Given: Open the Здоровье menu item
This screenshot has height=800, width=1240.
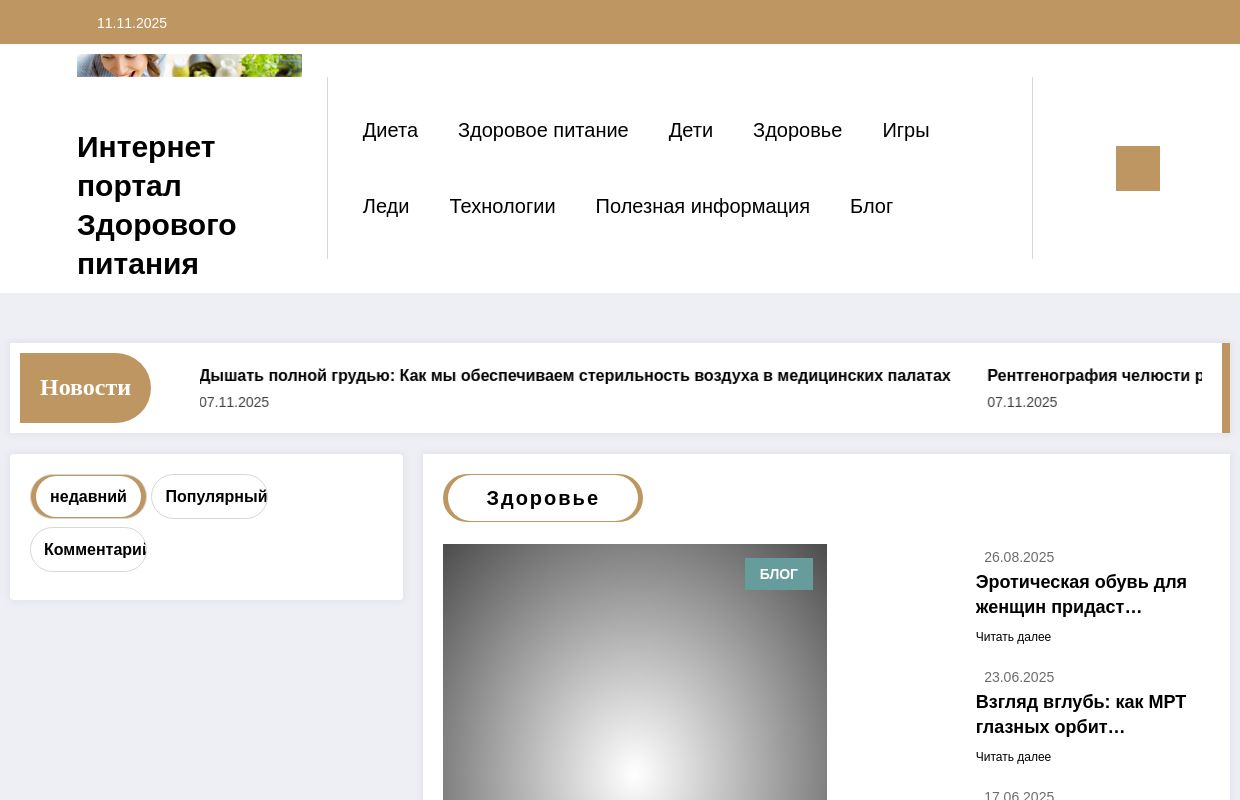Looking at the screenshot, I should (797, 130).
